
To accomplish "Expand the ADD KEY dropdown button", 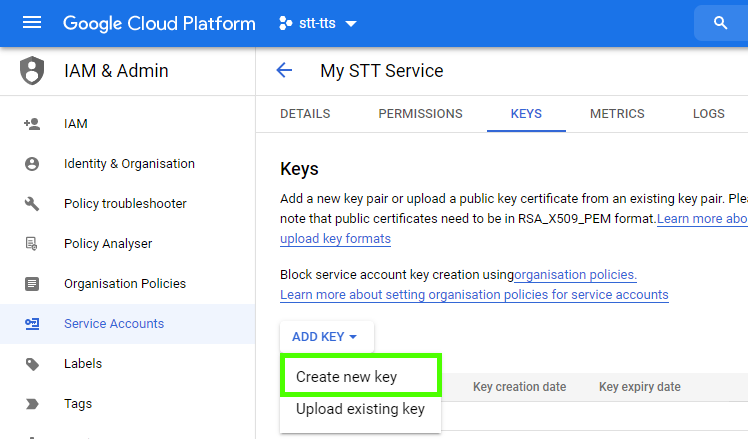I will coord(327,337).
